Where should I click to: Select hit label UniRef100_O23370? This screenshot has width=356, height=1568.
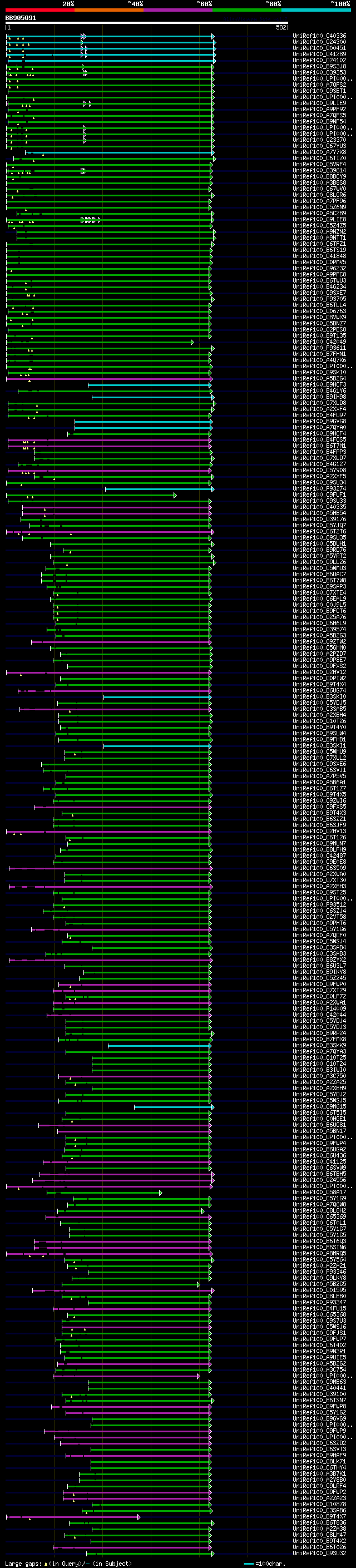(x=319, y=140)
